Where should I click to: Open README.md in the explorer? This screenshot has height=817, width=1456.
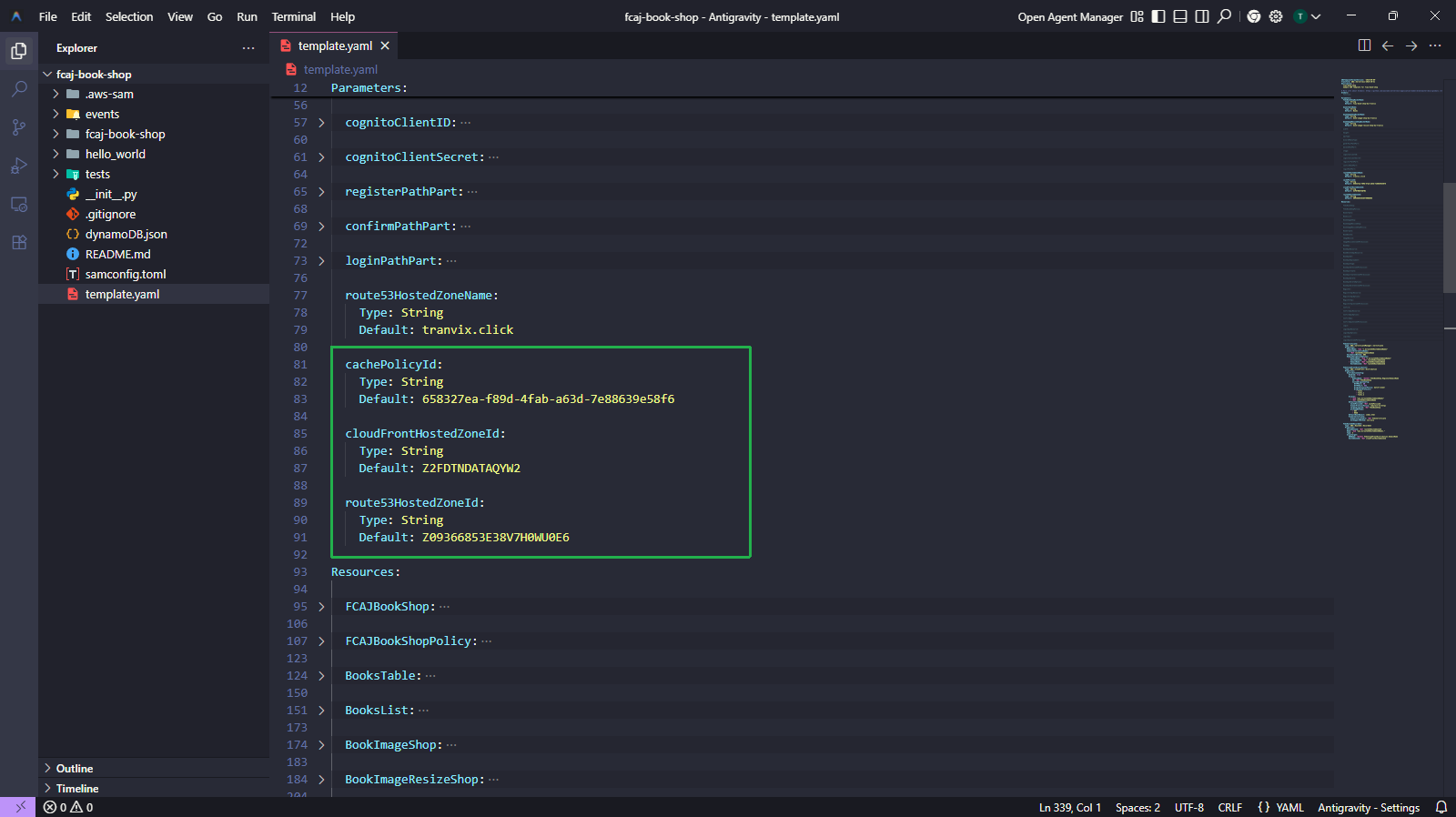pos(117,255)
